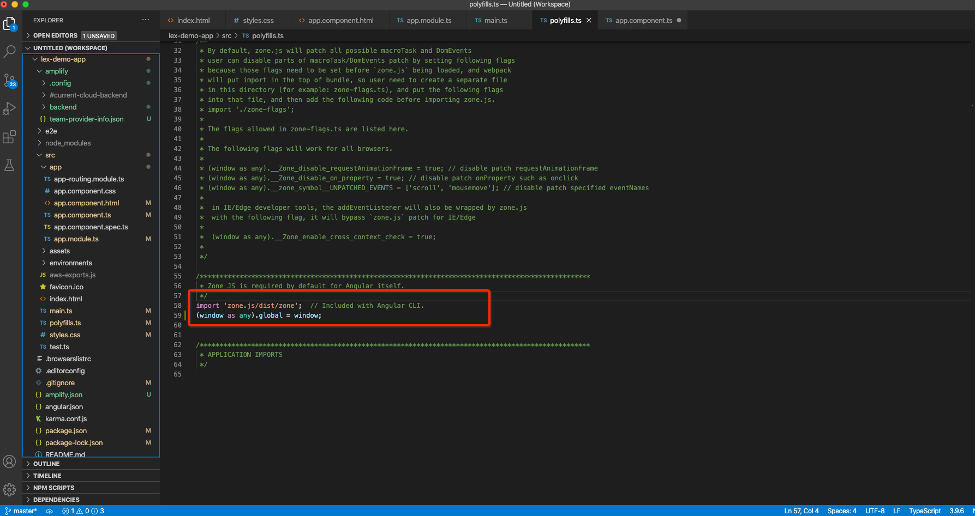This screenshot has height=516, width=977.
Task: Open the Accounts icon in activity bar
Action: 10,462
